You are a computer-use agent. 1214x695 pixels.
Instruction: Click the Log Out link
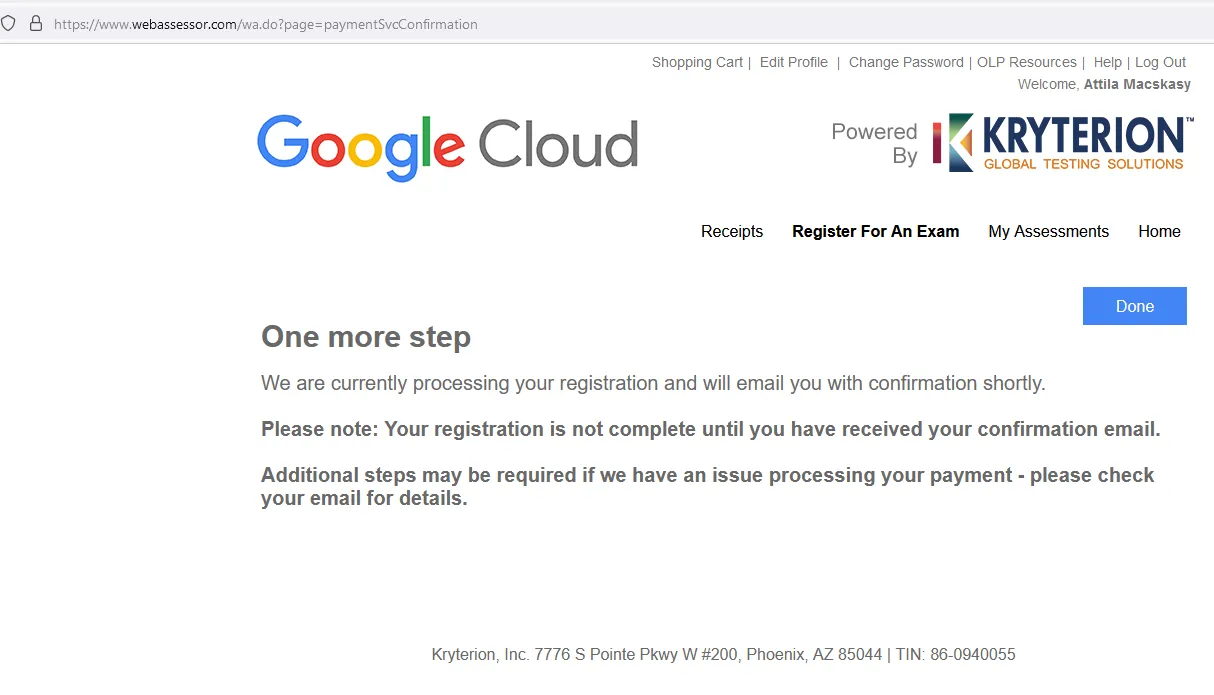[x=1161, y=62]
